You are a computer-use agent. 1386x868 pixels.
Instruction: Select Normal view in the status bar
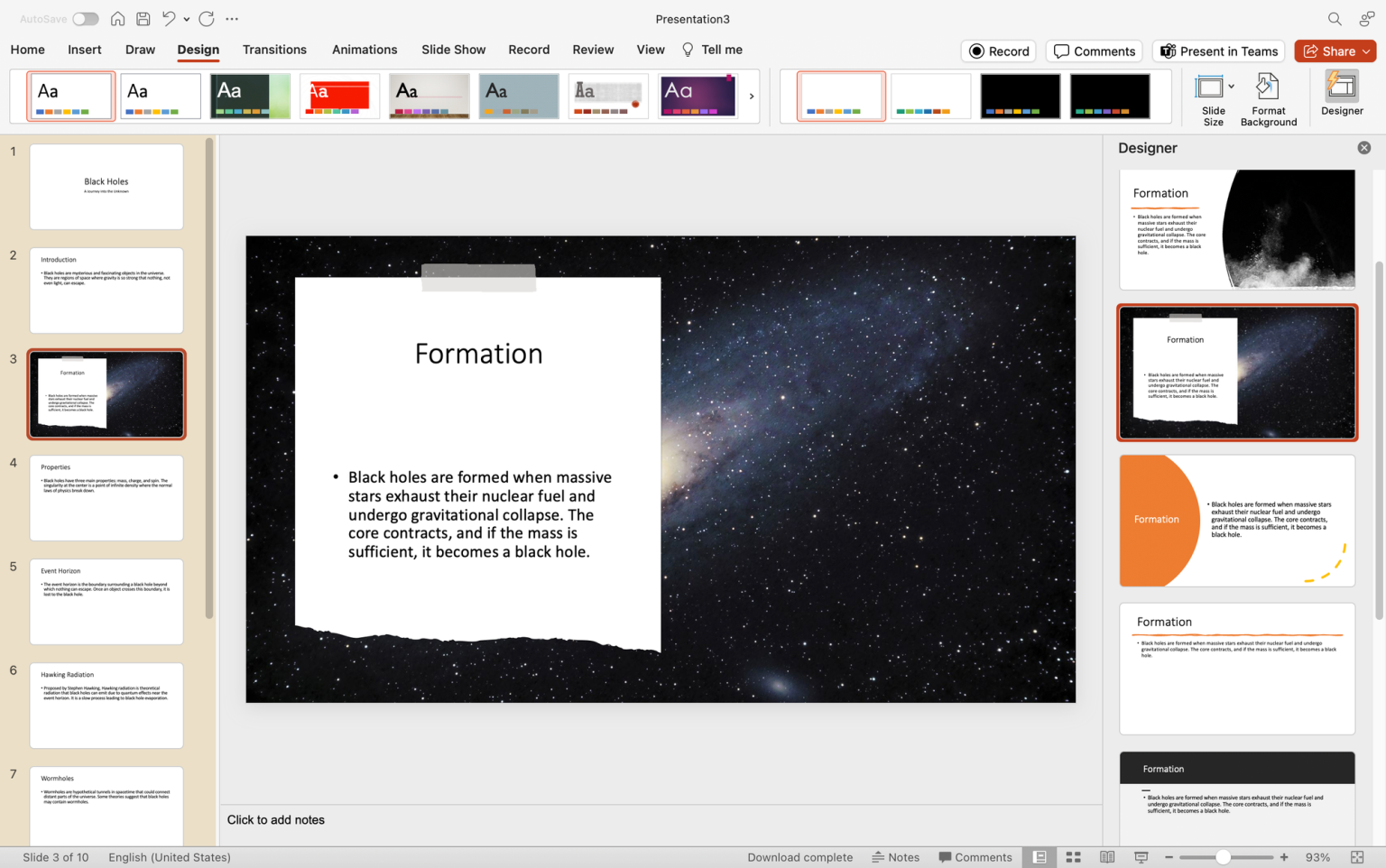coord(1039,856)
